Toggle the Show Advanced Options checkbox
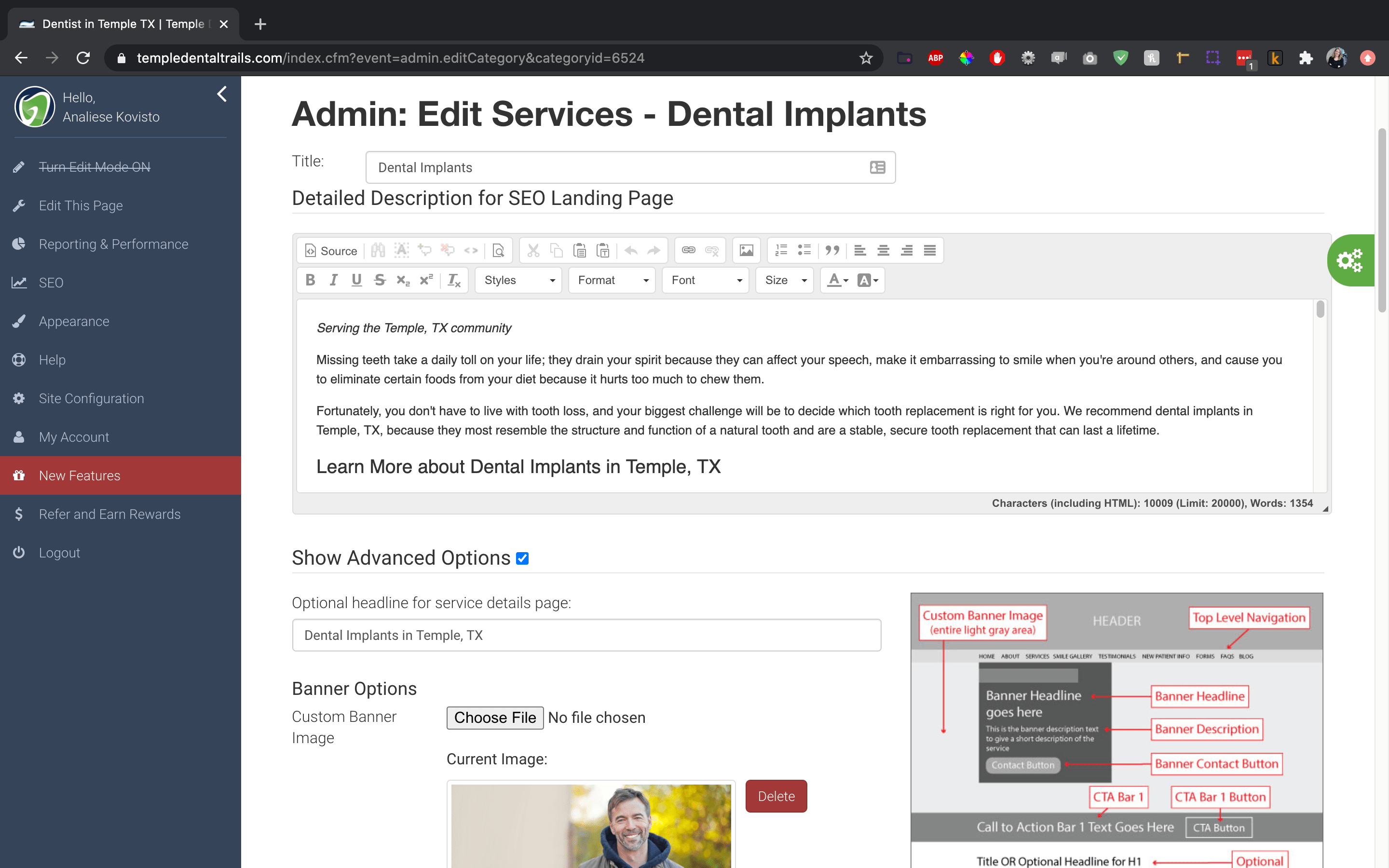Image resolution: width=1389 pixels, height=868 pixels. pyautogui.click(x=522, y=557)
